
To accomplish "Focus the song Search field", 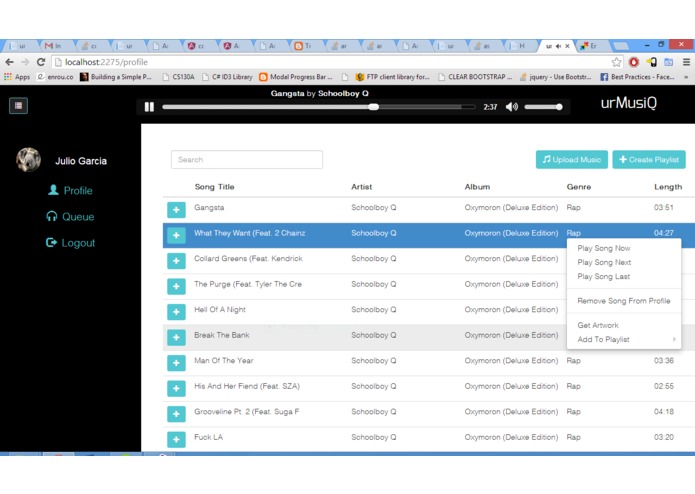I will tap(247, 159).
